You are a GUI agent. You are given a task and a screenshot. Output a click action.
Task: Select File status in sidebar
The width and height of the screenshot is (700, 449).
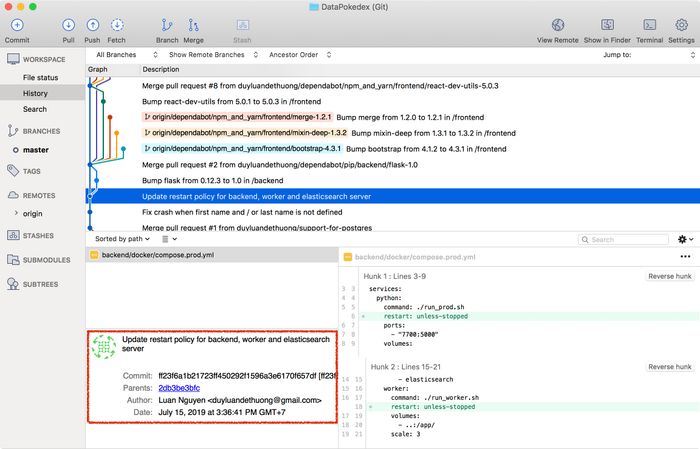pos(40,77)
